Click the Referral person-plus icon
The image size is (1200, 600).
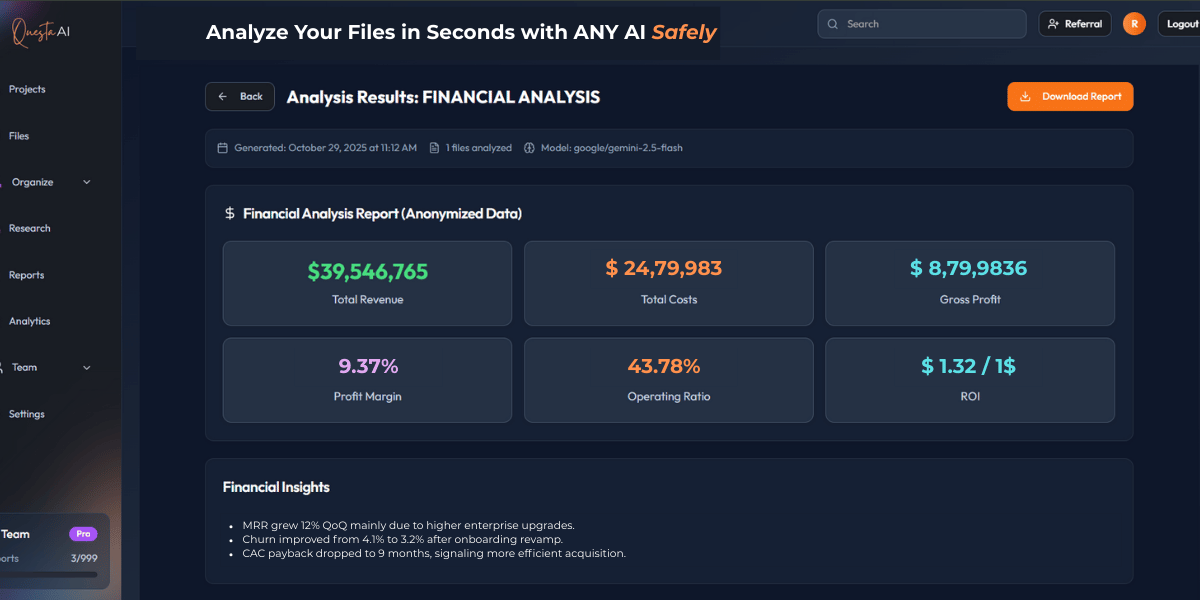pyautogui.click(x=1054, y=24)
